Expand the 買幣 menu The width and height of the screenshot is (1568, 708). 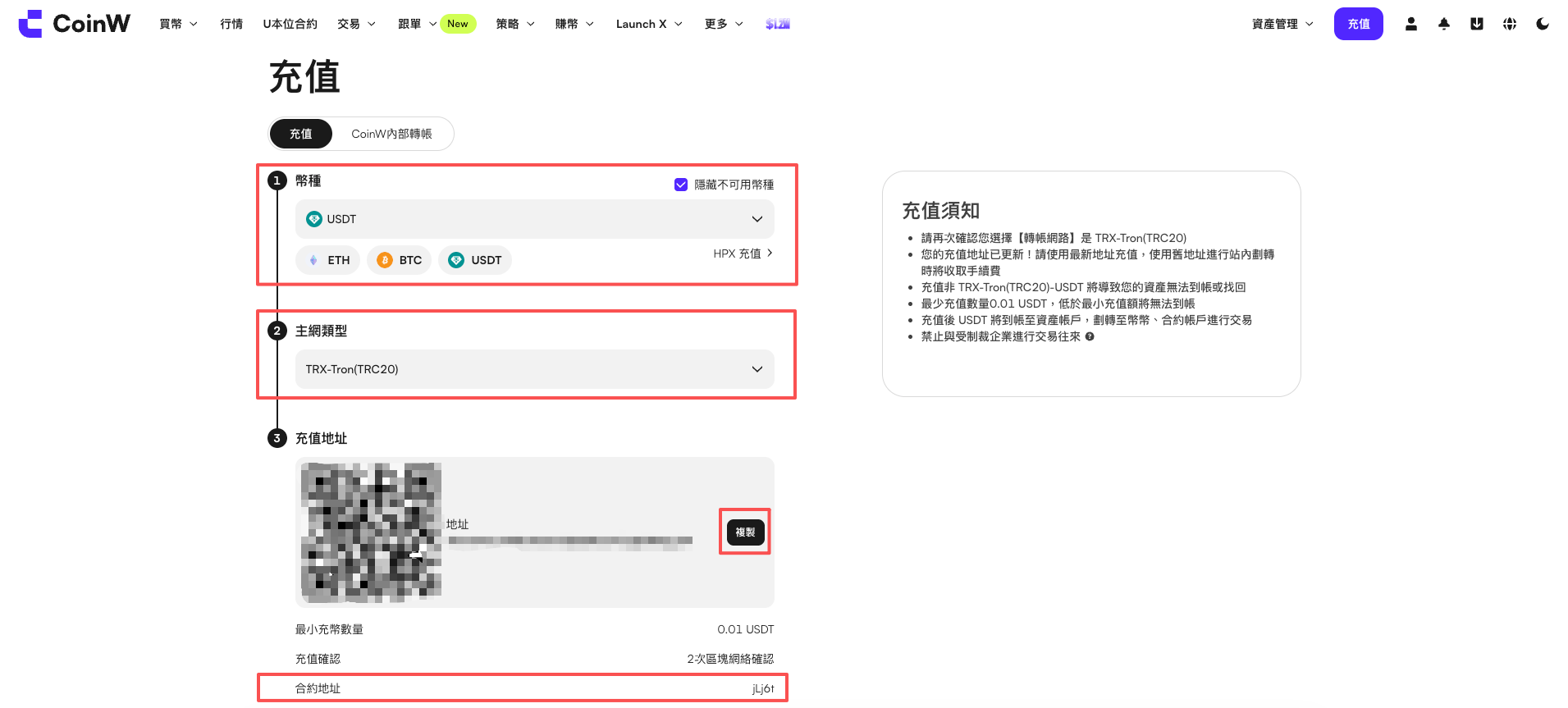tap(178, 24)
